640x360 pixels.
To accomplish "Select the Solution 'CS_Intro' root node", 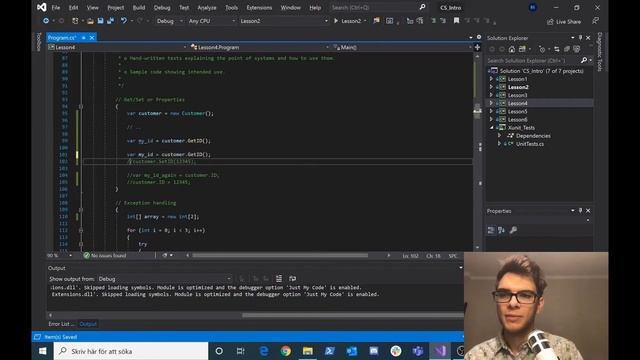I will click(542, 71).
